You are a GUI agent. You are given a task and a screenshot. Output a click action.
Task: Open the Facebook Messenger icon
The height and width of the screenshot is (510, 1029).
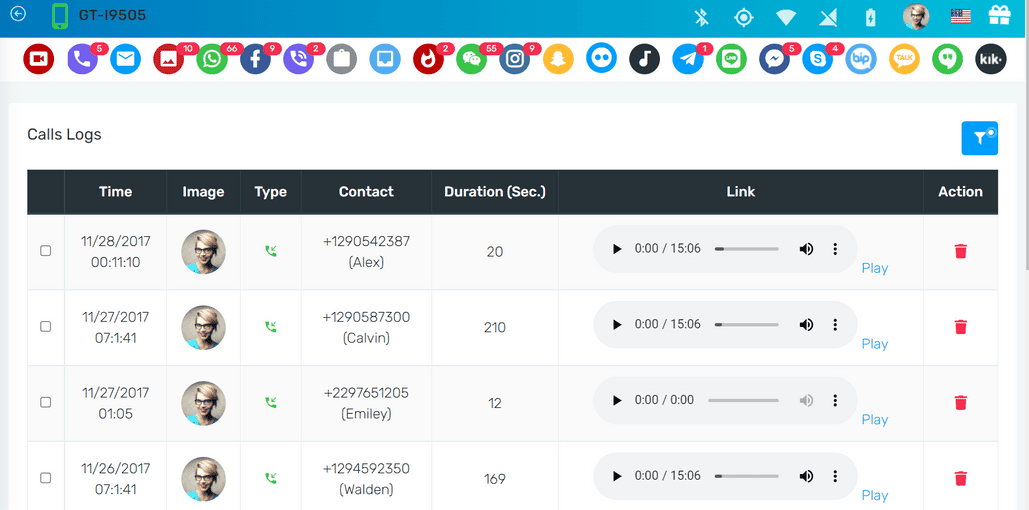774,59
